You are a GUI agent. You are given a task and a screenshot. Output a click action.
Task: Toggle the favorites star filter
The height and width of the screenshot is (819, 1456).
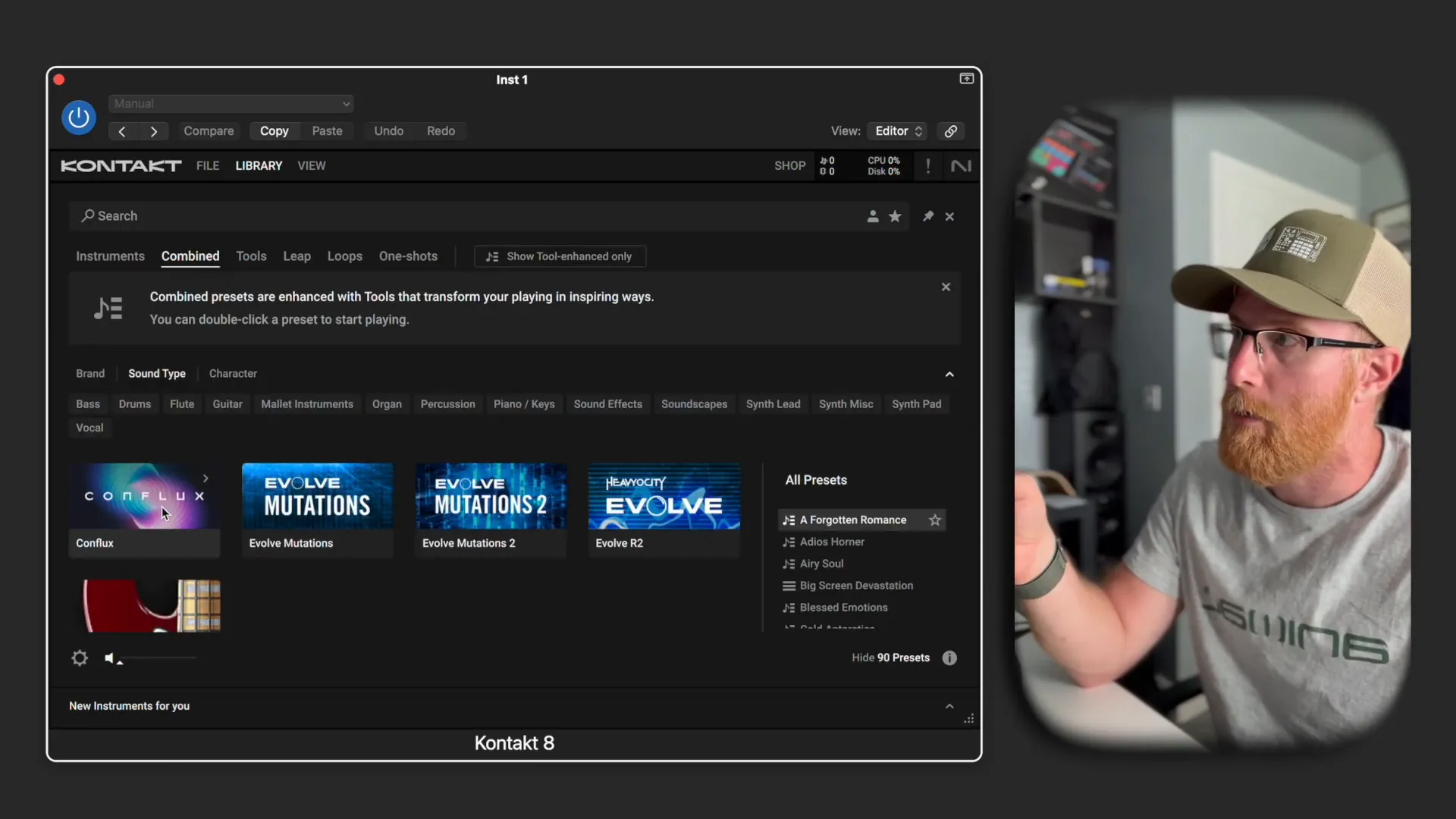tap(895, 216)
